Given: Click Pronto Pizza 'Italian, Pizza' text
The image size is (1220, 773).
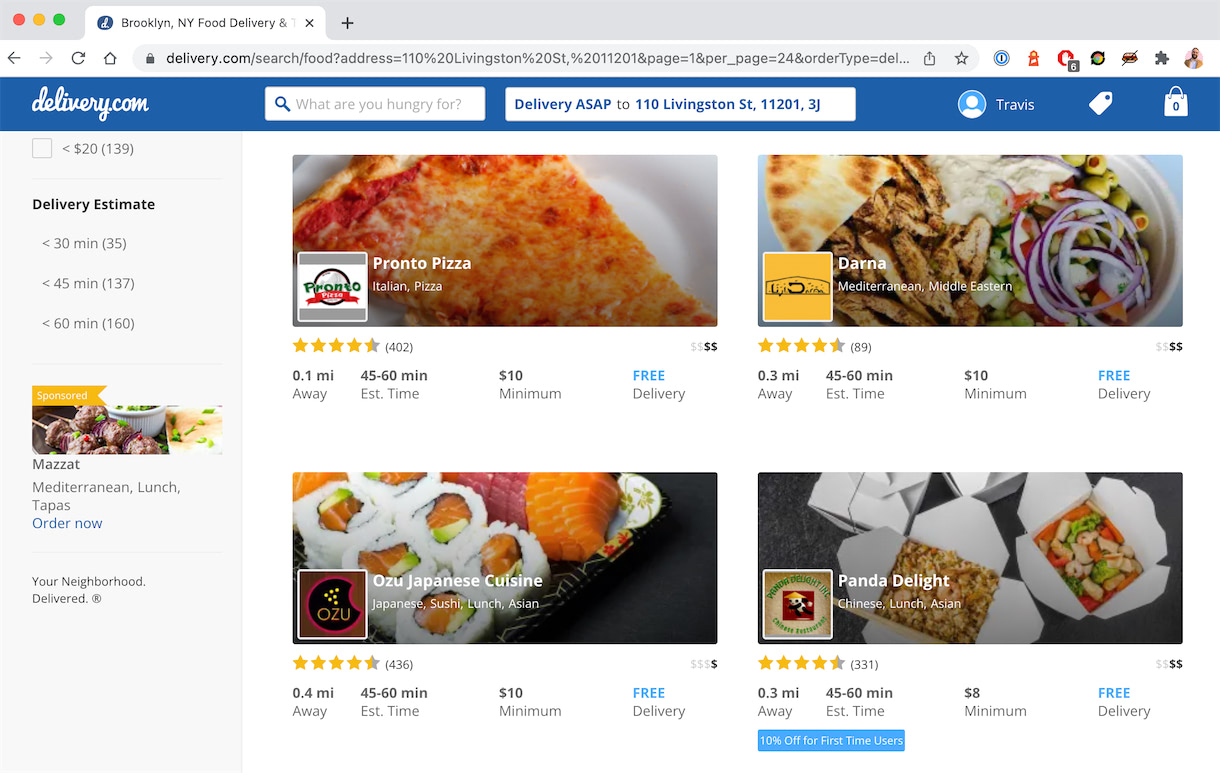Looking at the screenshot, I should click(x=407, y=286).
